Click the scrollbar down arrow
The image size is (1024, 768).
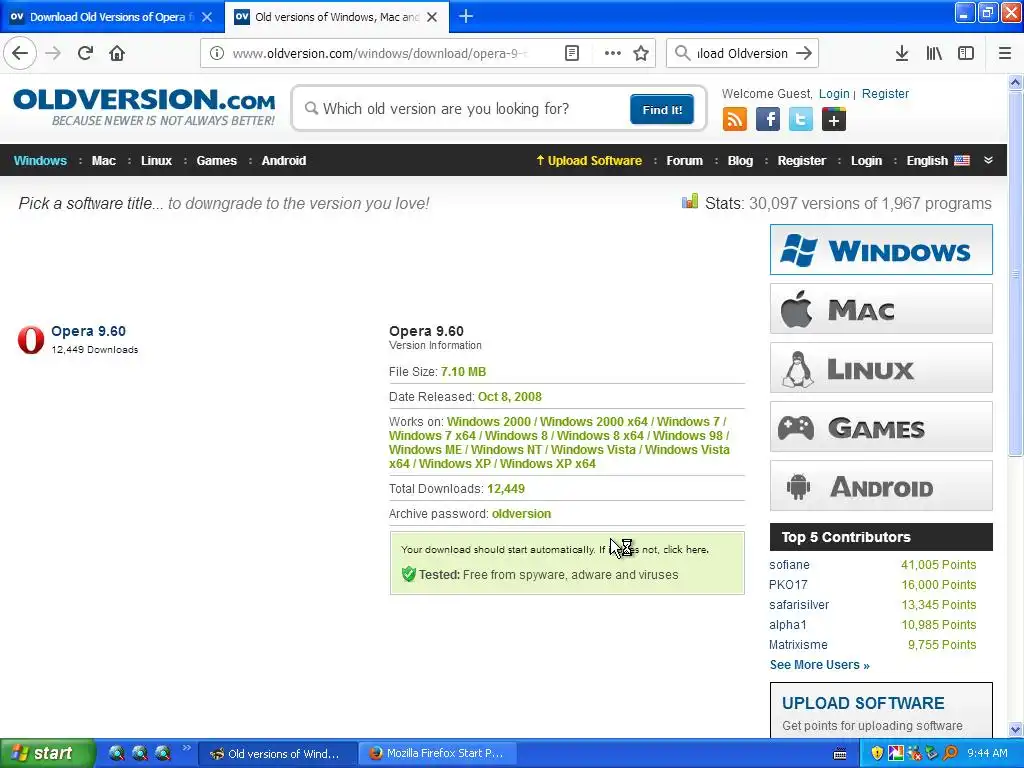coord(1015,729)
